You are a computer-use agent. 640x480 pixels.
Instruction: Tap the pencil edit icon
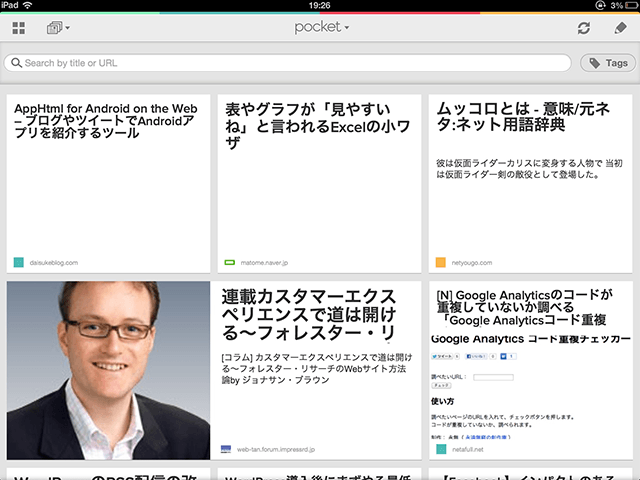(620, 28)
